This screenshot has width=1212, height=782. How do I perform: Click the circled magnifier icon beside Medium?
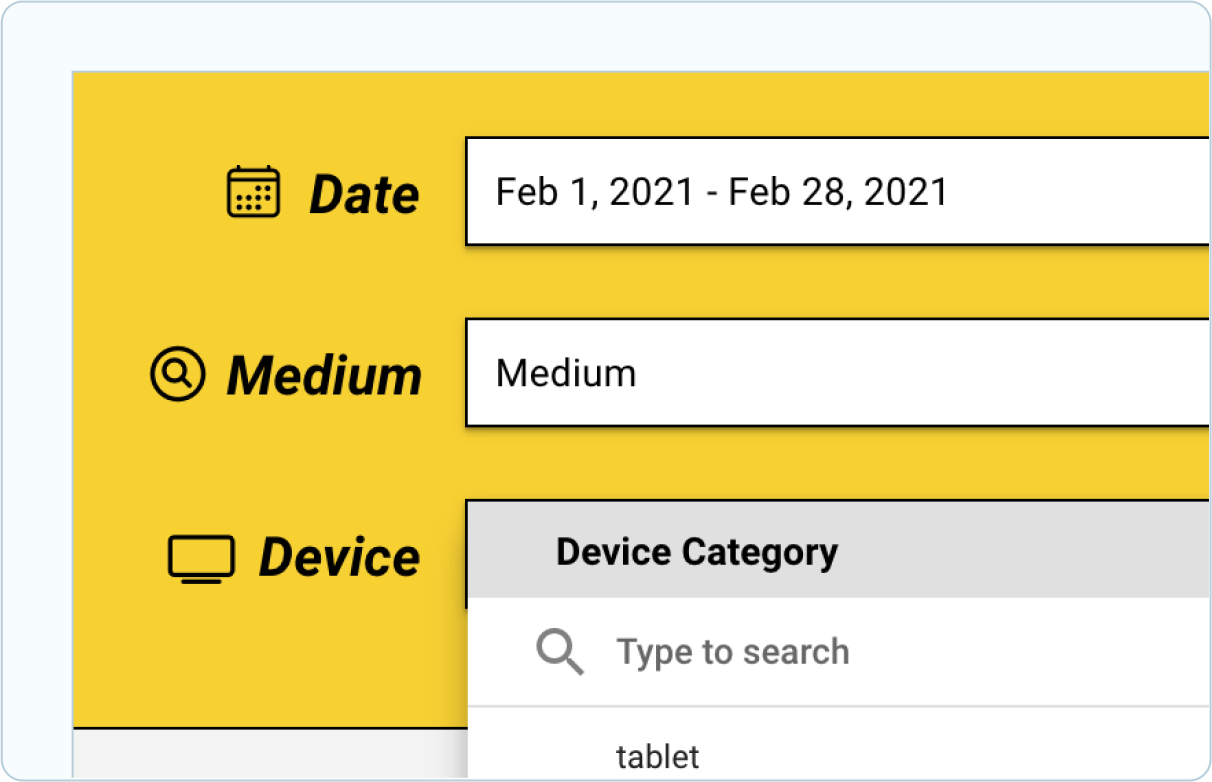click(177, 375)
